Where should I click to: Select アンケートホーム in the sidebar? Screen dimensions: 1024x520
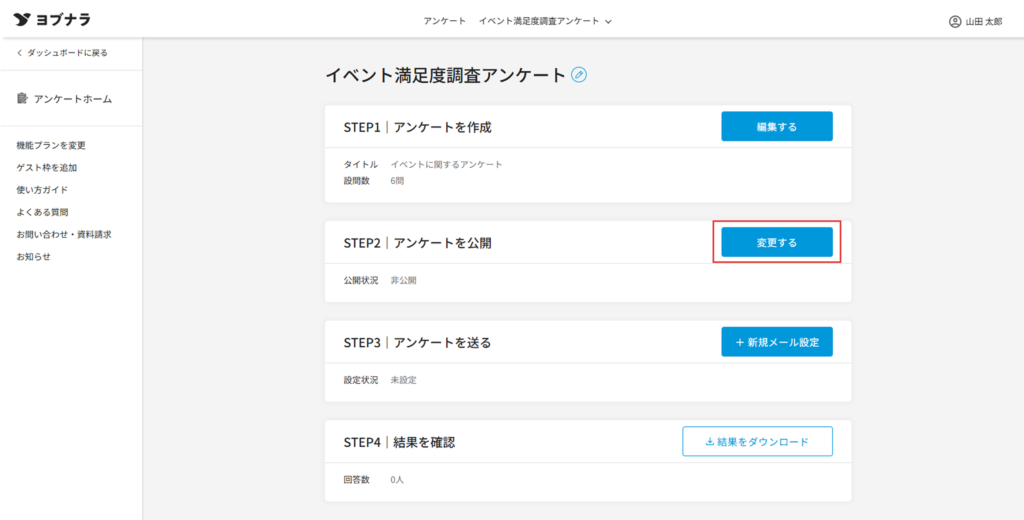72,99
